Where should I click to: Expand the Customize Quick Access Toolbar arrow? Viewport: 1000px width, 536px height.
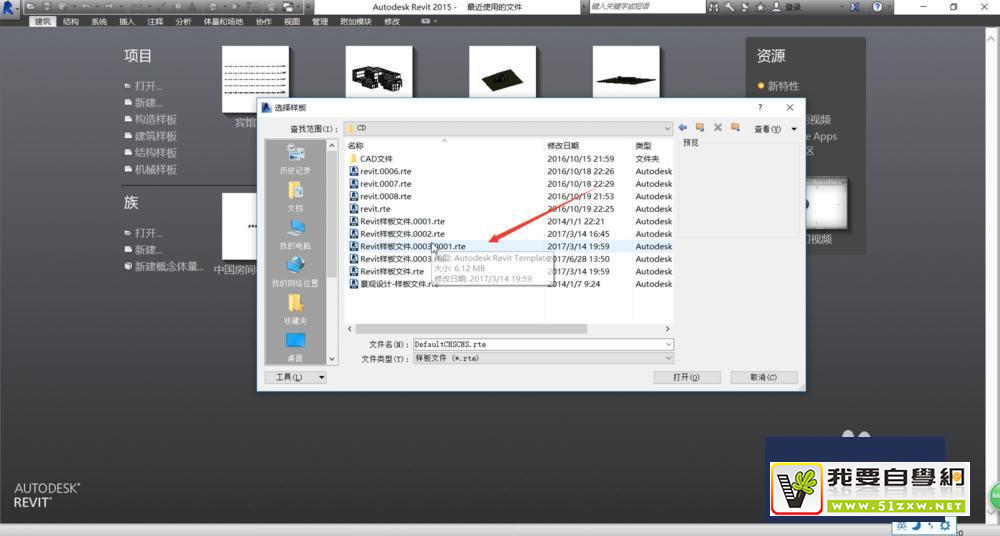tap(308, 7)
